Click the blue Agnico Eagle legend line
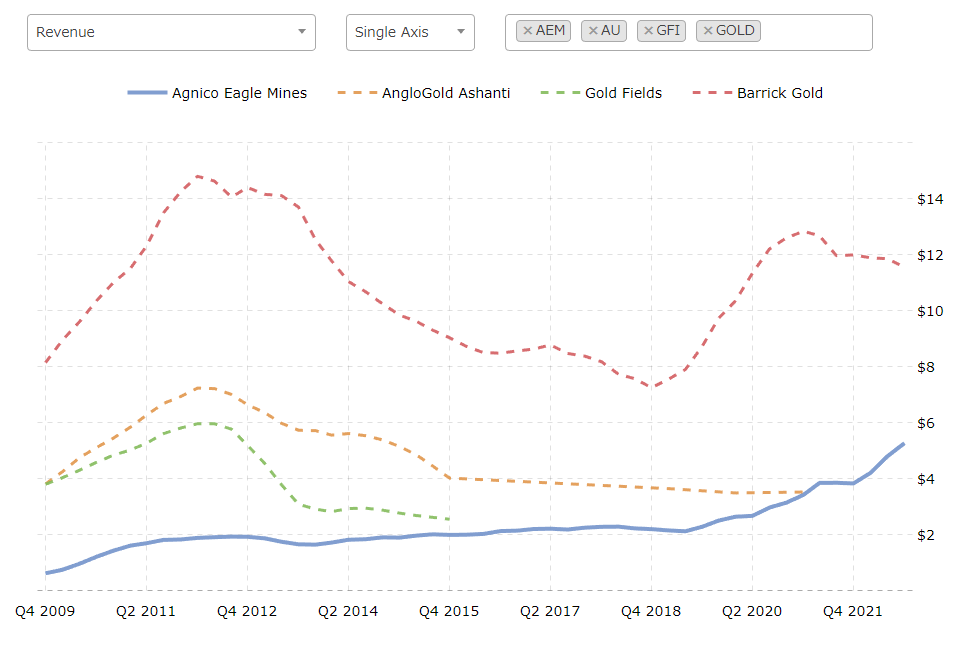975x650 pixels. click(147, 93)
